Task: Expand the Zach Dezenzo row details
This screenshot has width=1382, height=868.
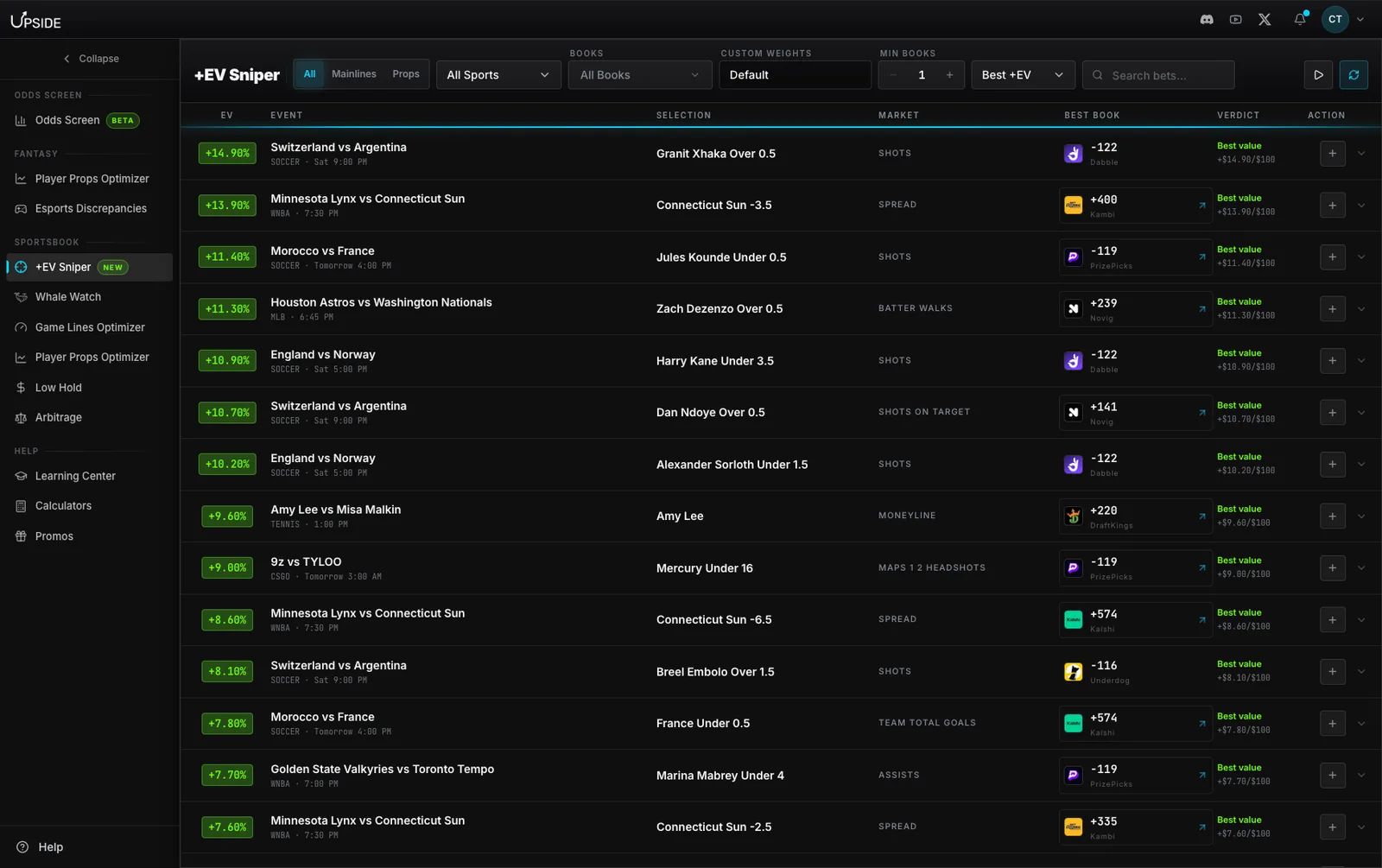Action: click(1361, 309)
